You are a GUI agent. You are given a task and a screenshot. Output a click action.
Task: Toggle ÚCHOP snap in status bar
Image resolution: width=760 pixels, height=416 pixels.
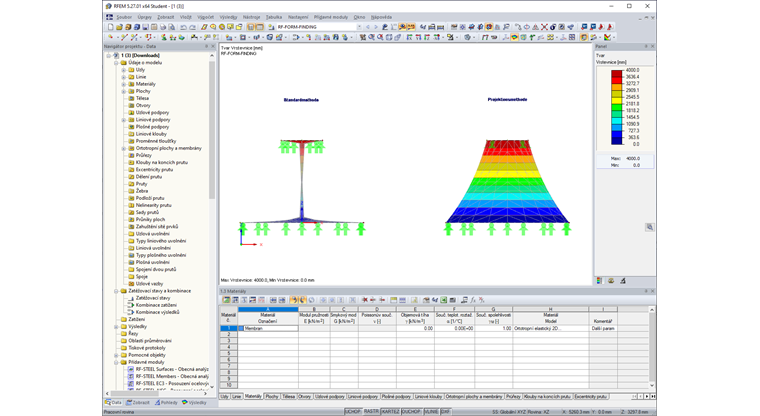pyautogui.click(x=352, y=412)
